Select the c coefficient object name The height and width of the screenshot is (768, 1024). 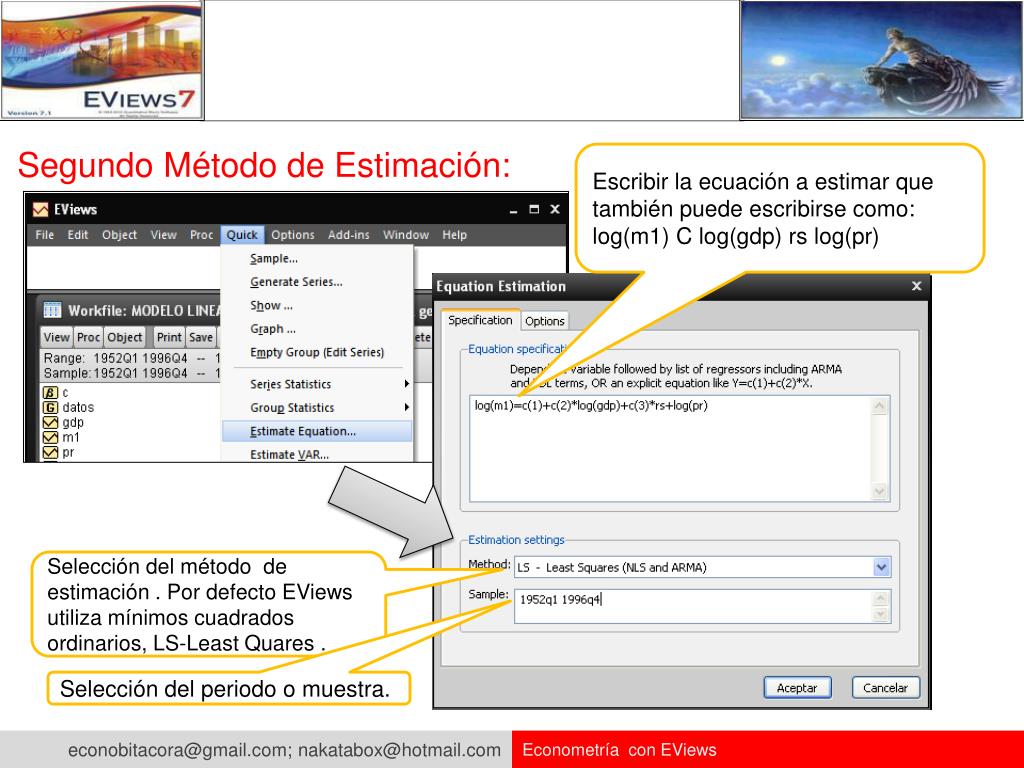coord(65,392)
